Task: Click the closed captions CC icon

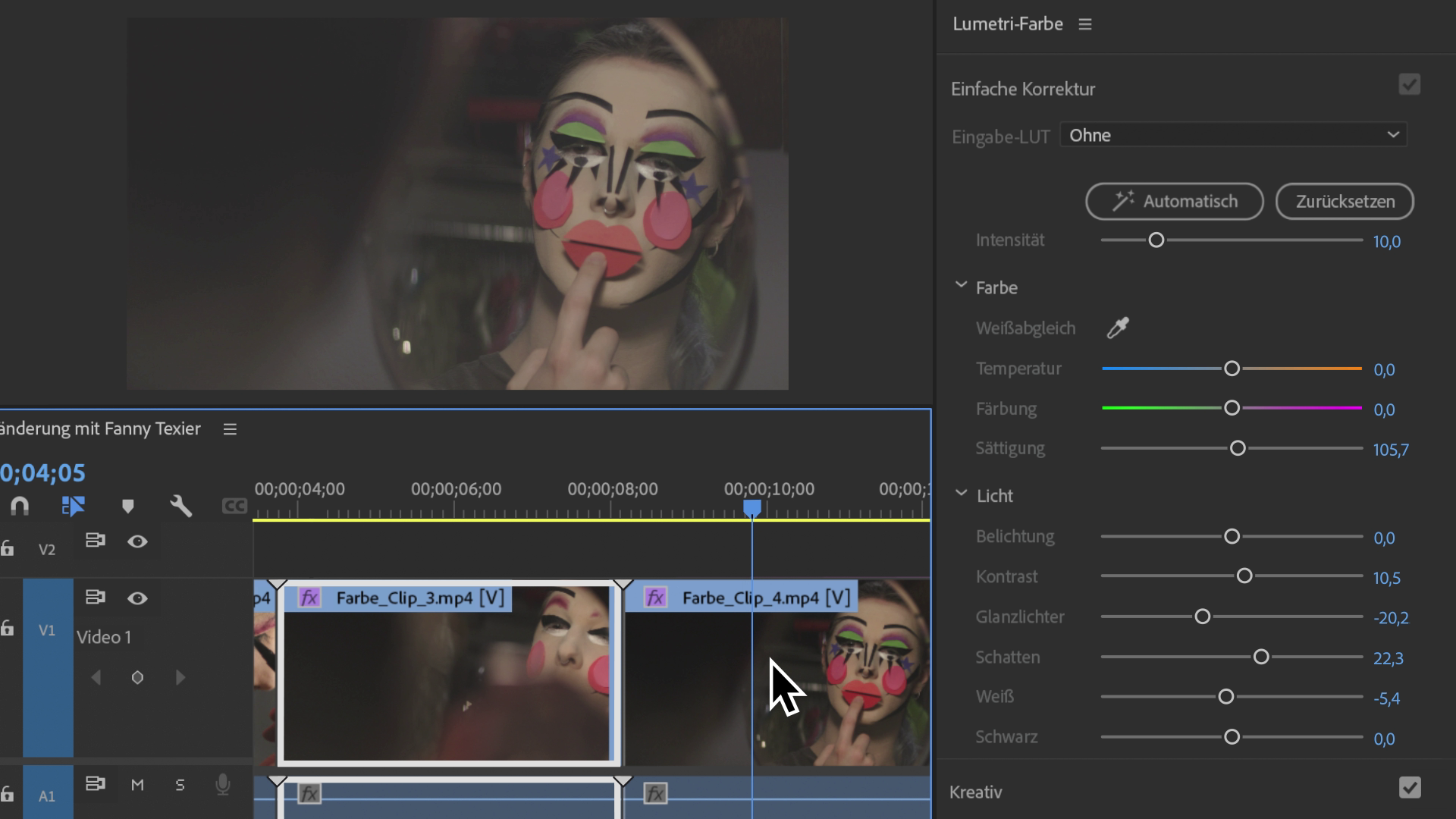Action: pyautogui.click(x=234, y=506)
